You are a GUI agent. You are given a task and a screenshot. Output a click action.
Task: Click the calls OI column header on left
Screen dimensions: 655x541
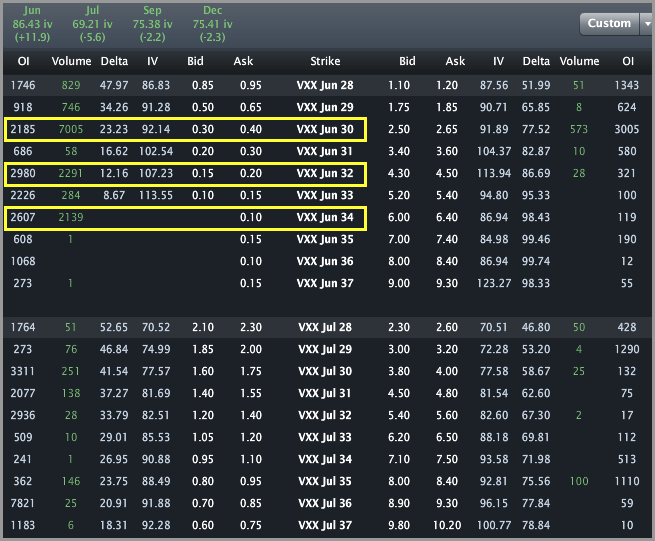[x=23, y=61]
